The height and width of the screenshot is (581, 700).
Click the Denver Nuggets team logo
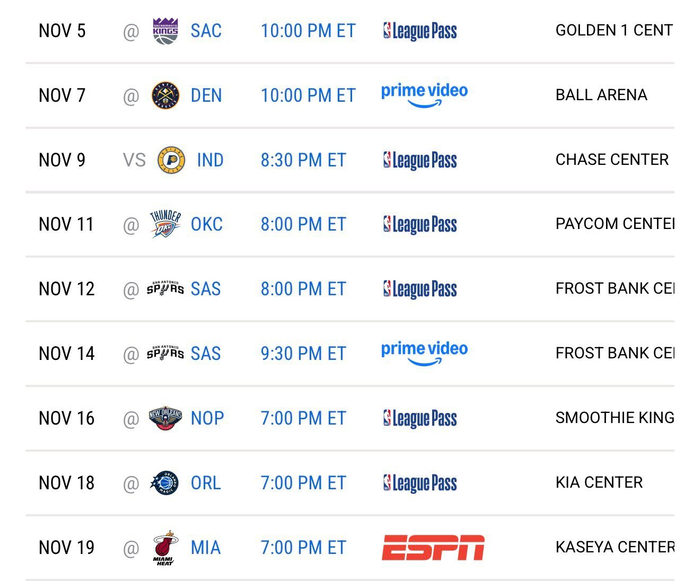click(165, 96)
